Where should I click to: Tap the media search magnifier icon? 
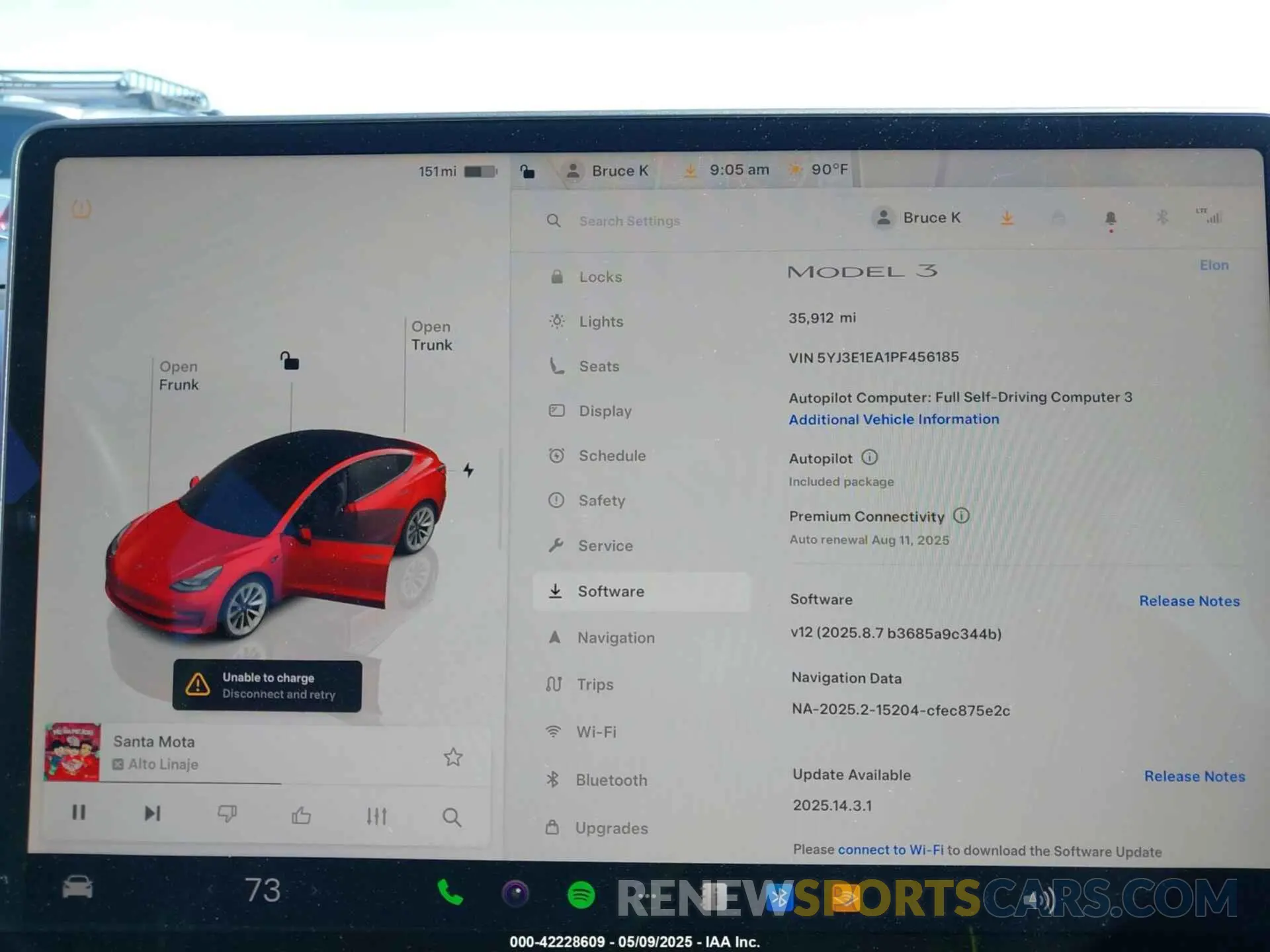(x=452, y=818)
